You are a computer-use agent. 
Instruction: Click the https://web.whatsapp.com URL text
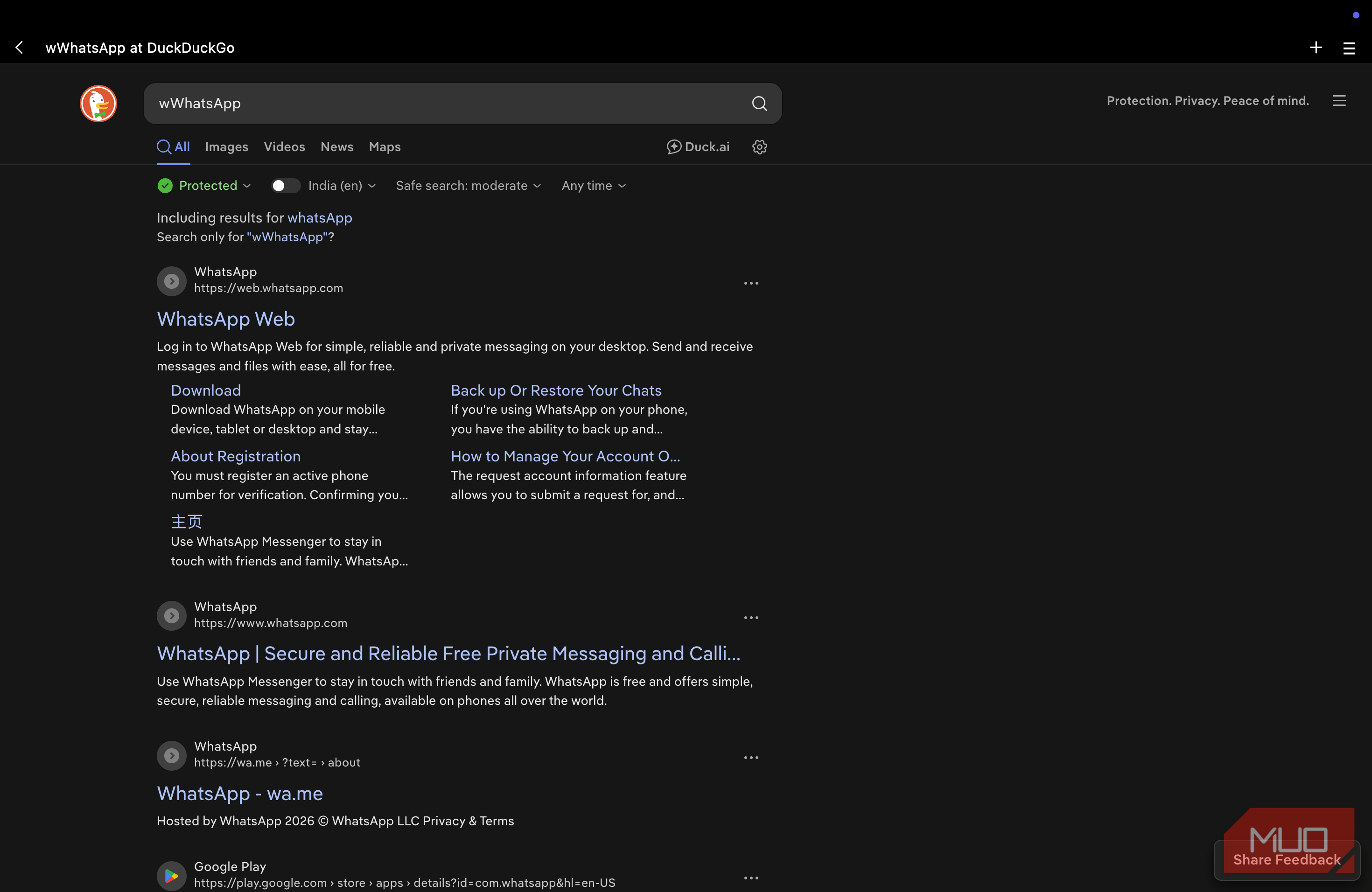268,288
